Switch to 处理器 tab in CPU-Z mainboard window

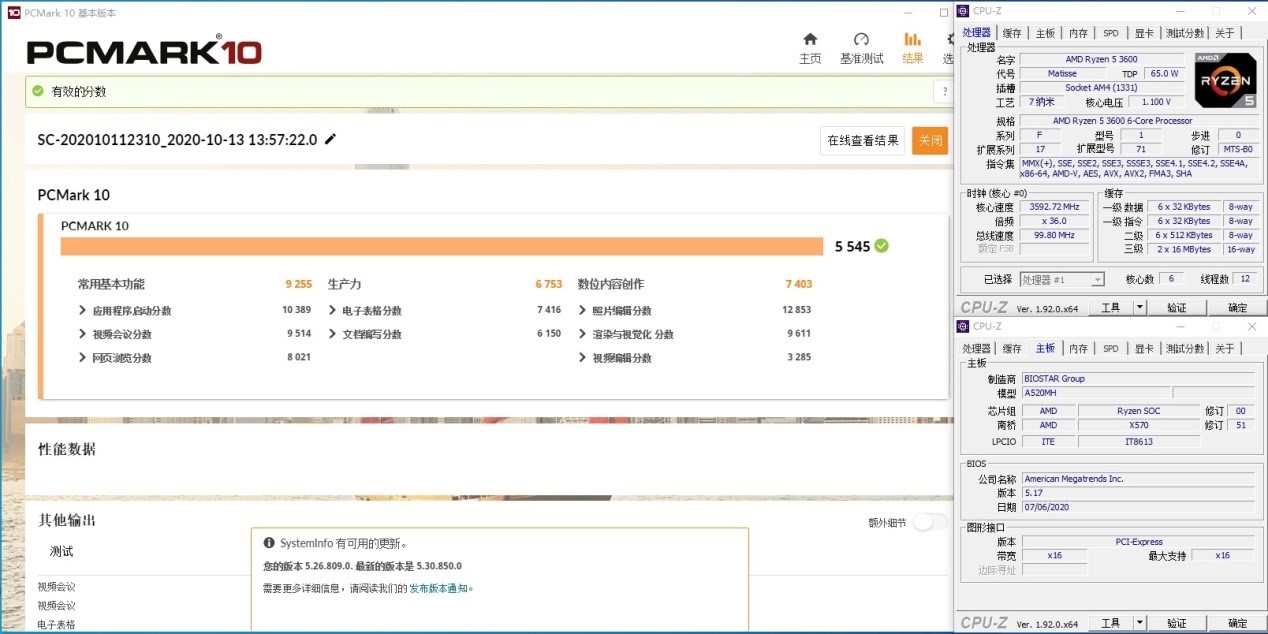tap(976, 349)
